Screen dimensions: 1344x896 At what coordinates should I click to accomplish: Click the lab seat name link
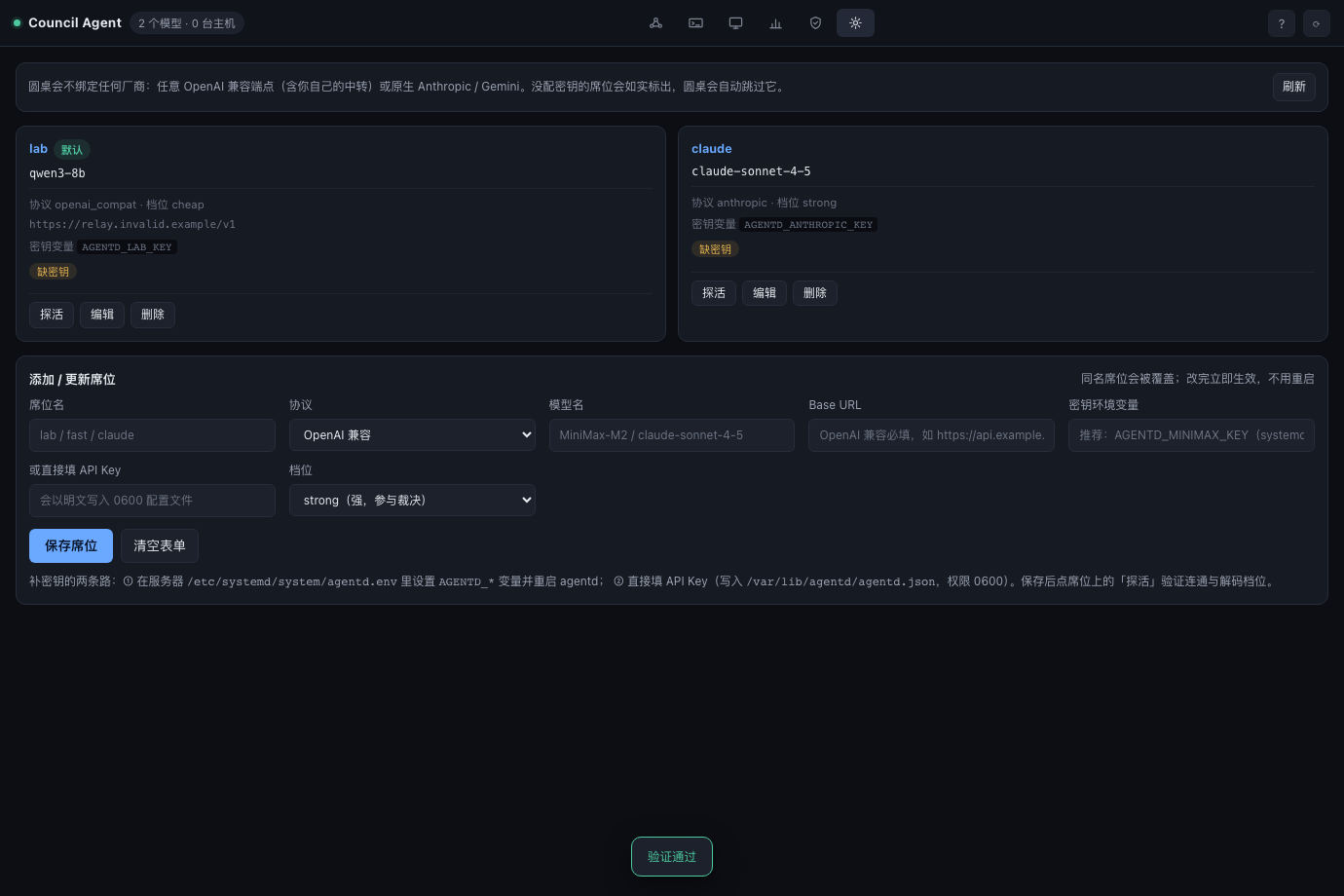(38, 149)
